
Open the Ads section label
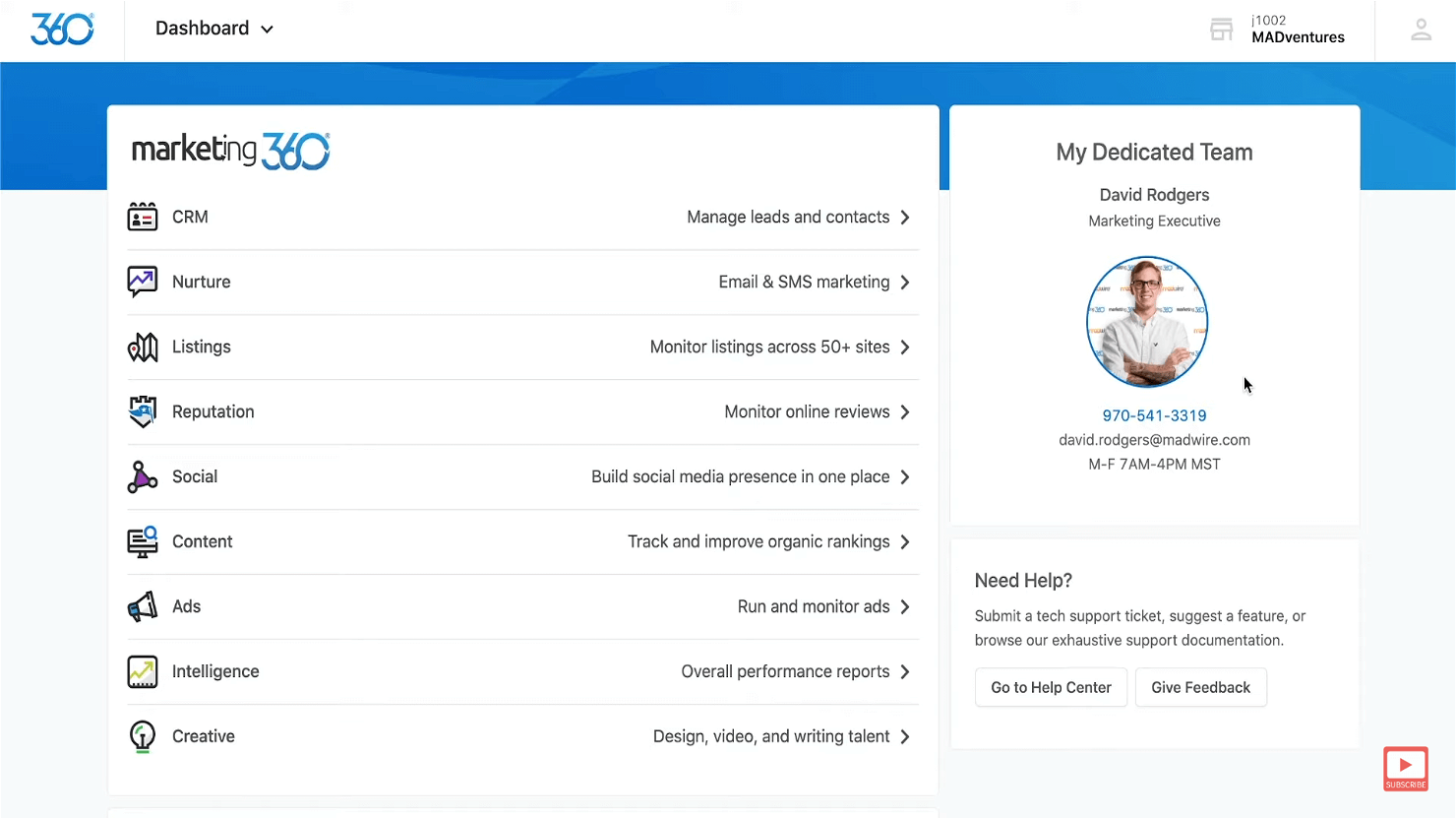point(186,606)
